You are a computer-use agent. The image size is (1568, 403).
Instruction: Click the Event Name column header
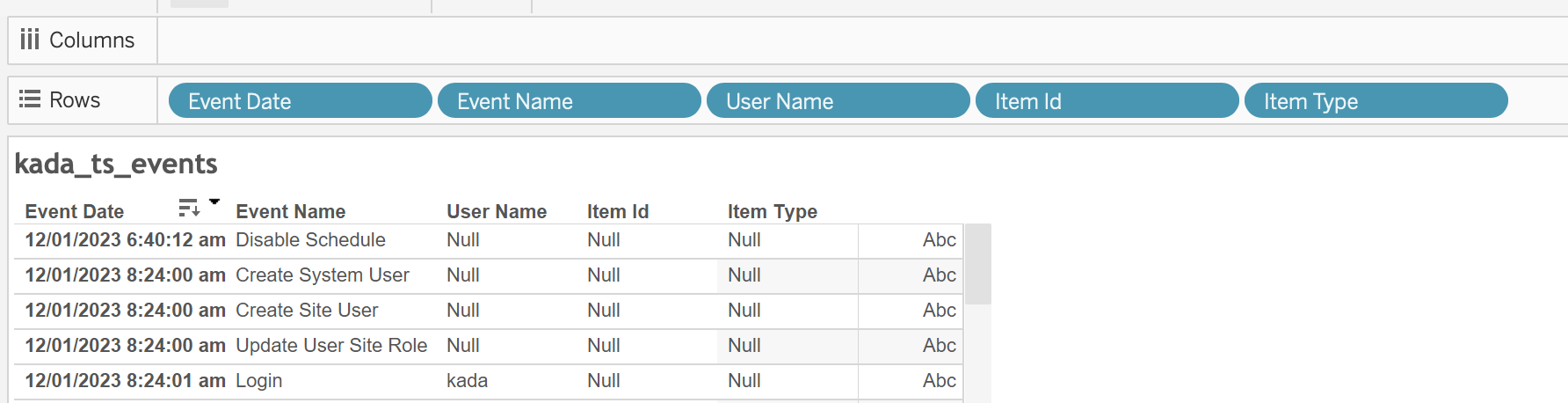tap(290, 212)
